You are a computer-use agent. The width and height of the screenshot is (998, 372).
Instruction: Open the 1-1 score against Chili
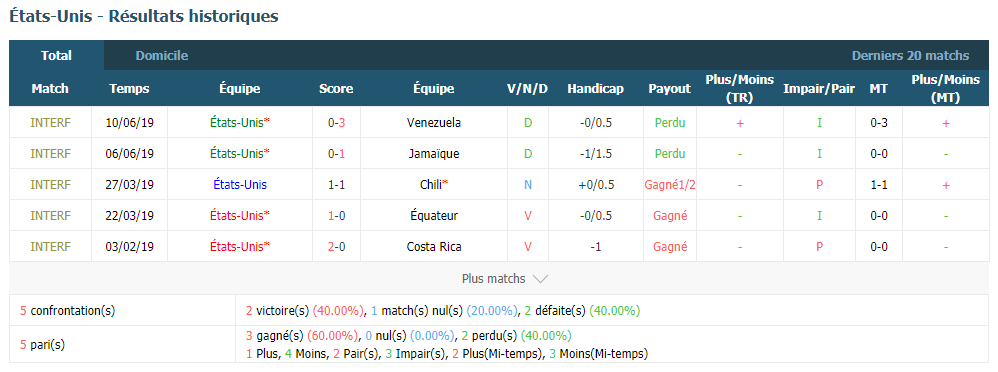click(336, 185)
